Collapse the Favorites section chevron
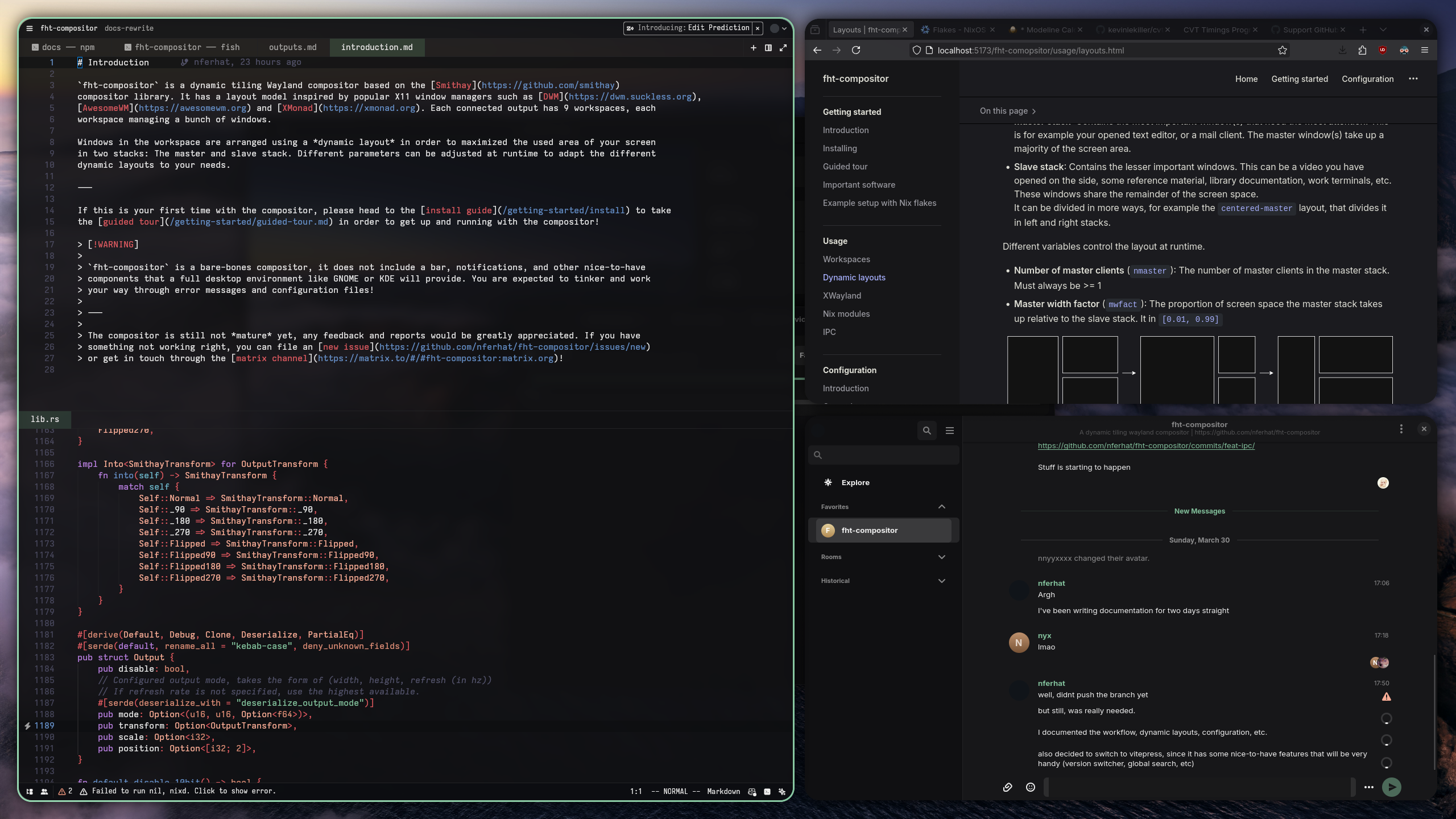 coord(942,507)
